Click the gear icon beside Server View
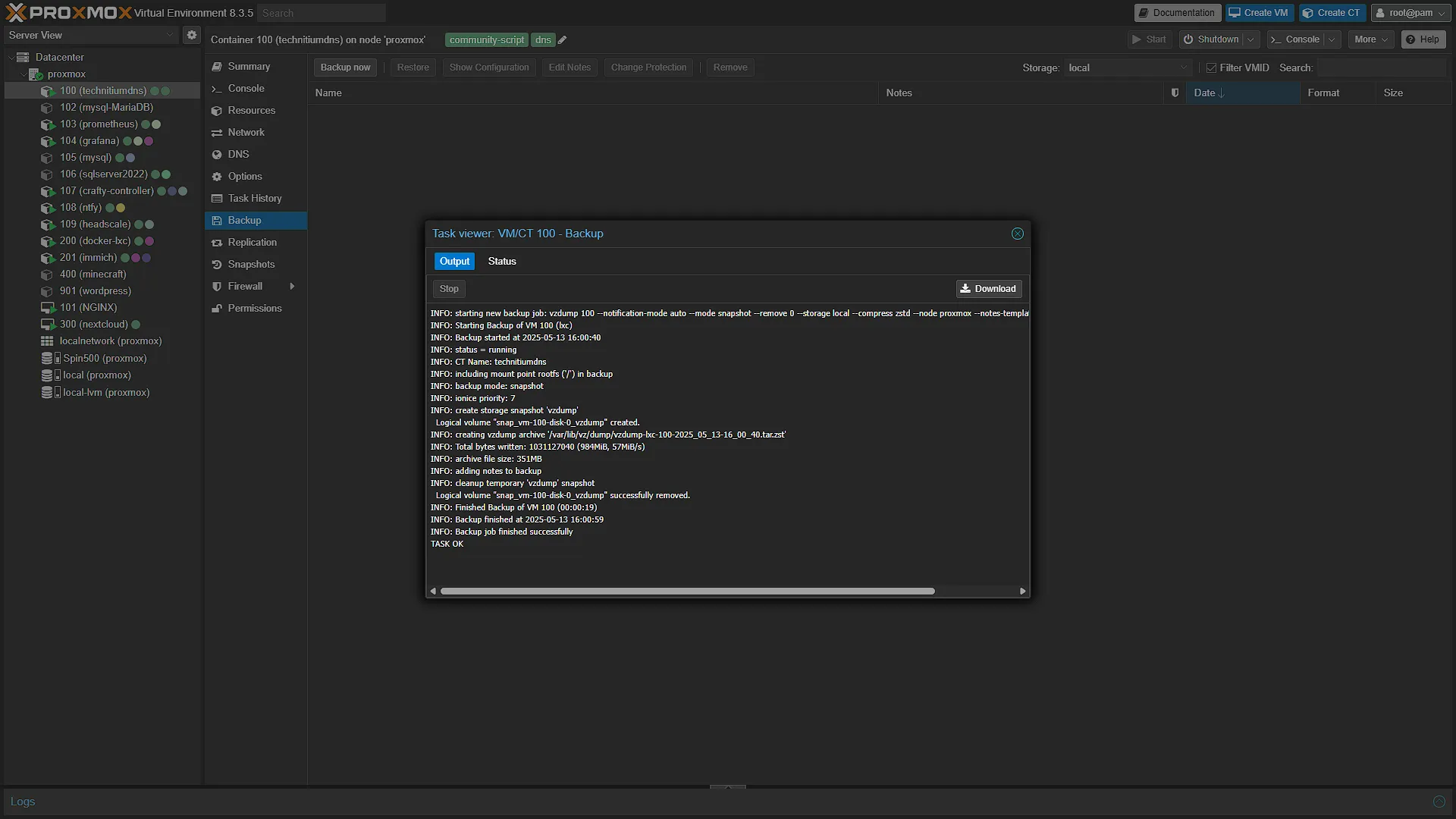 click(x=192, y=35)
